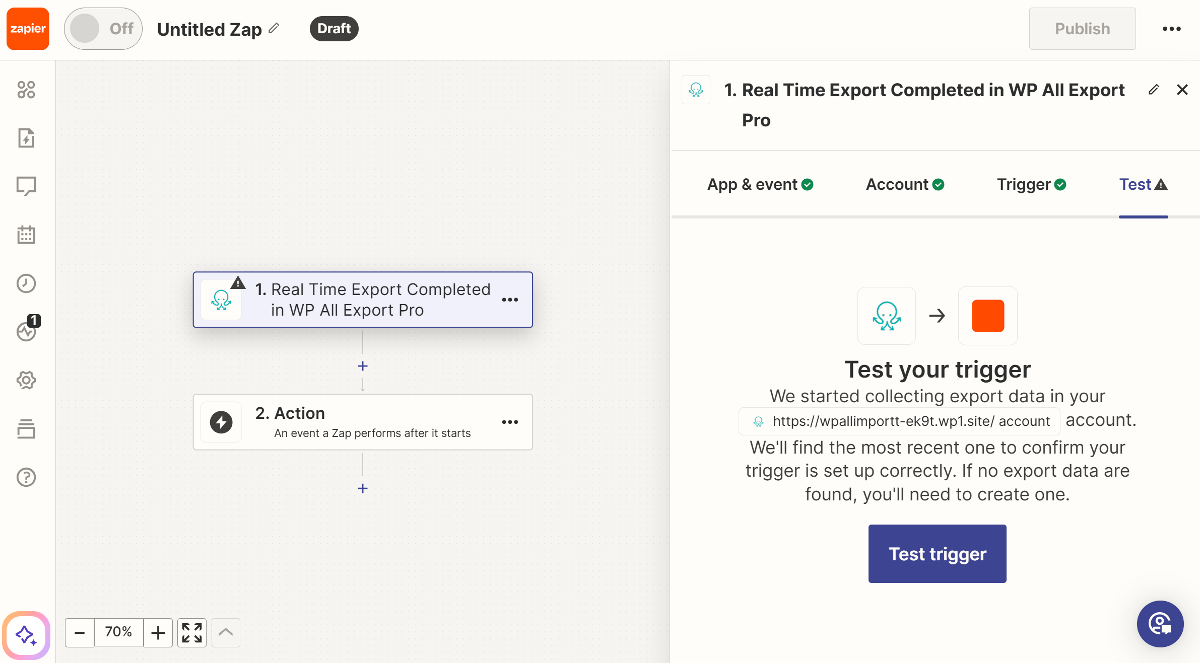Click the AI sparkle assistant icon
Image resolution: width=1200 pixels, height=663 pixels.
(26, 635)
